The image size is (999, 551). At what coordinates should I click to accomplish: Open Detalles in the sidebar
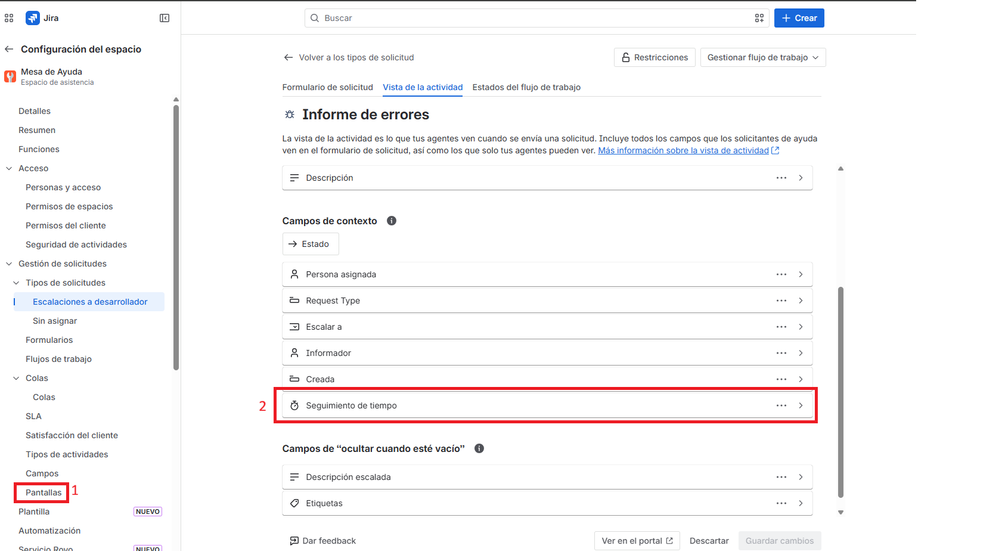click(34, 111)
